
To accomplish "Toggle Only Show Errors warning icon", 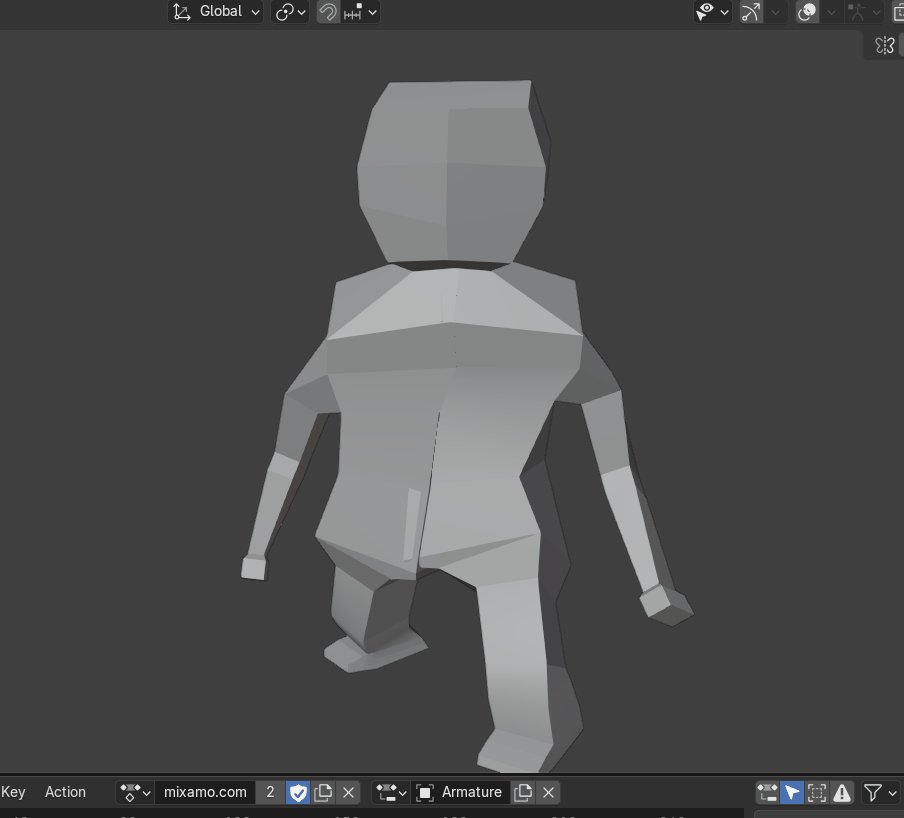I will [842, 792].
